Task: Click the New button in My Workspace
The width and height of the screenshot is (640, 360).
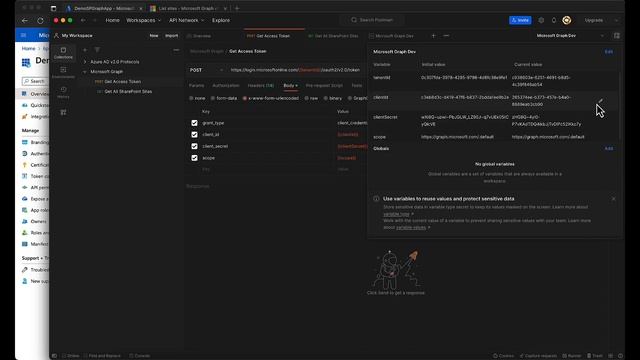Action: coord(154,36)
